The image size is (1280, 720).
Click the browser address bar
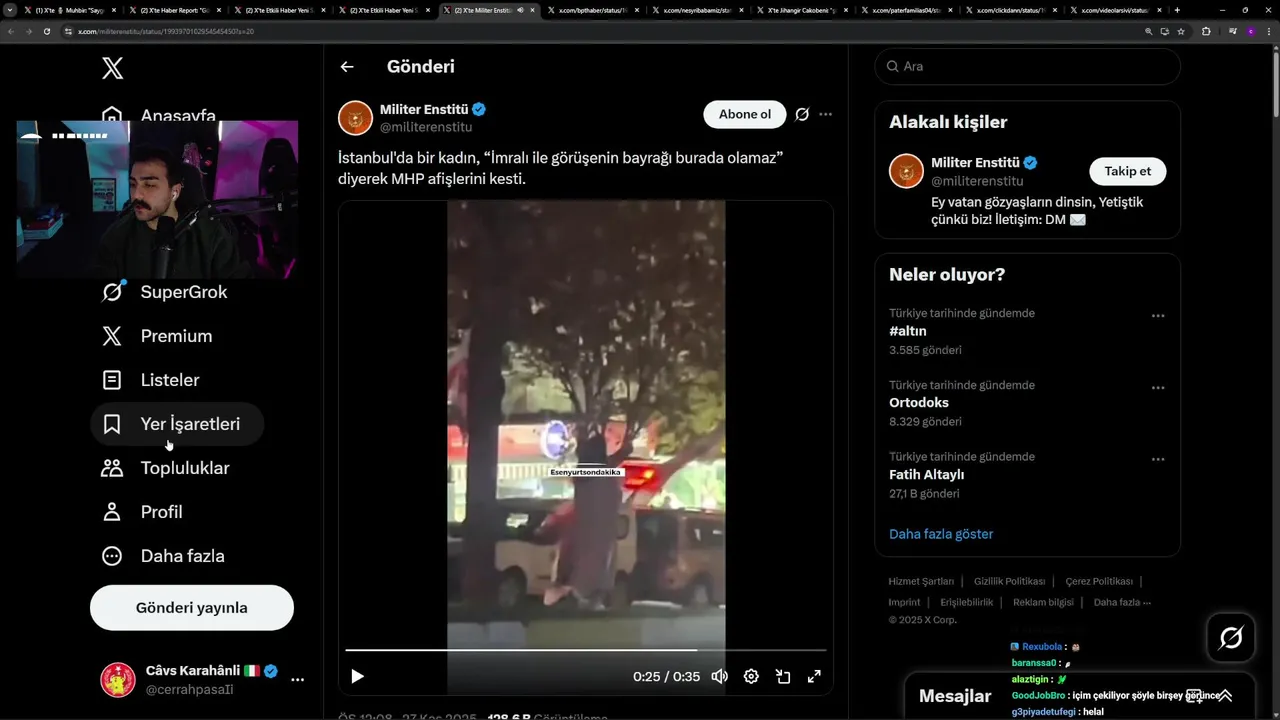pyautogui.click(x=600, y=31)
